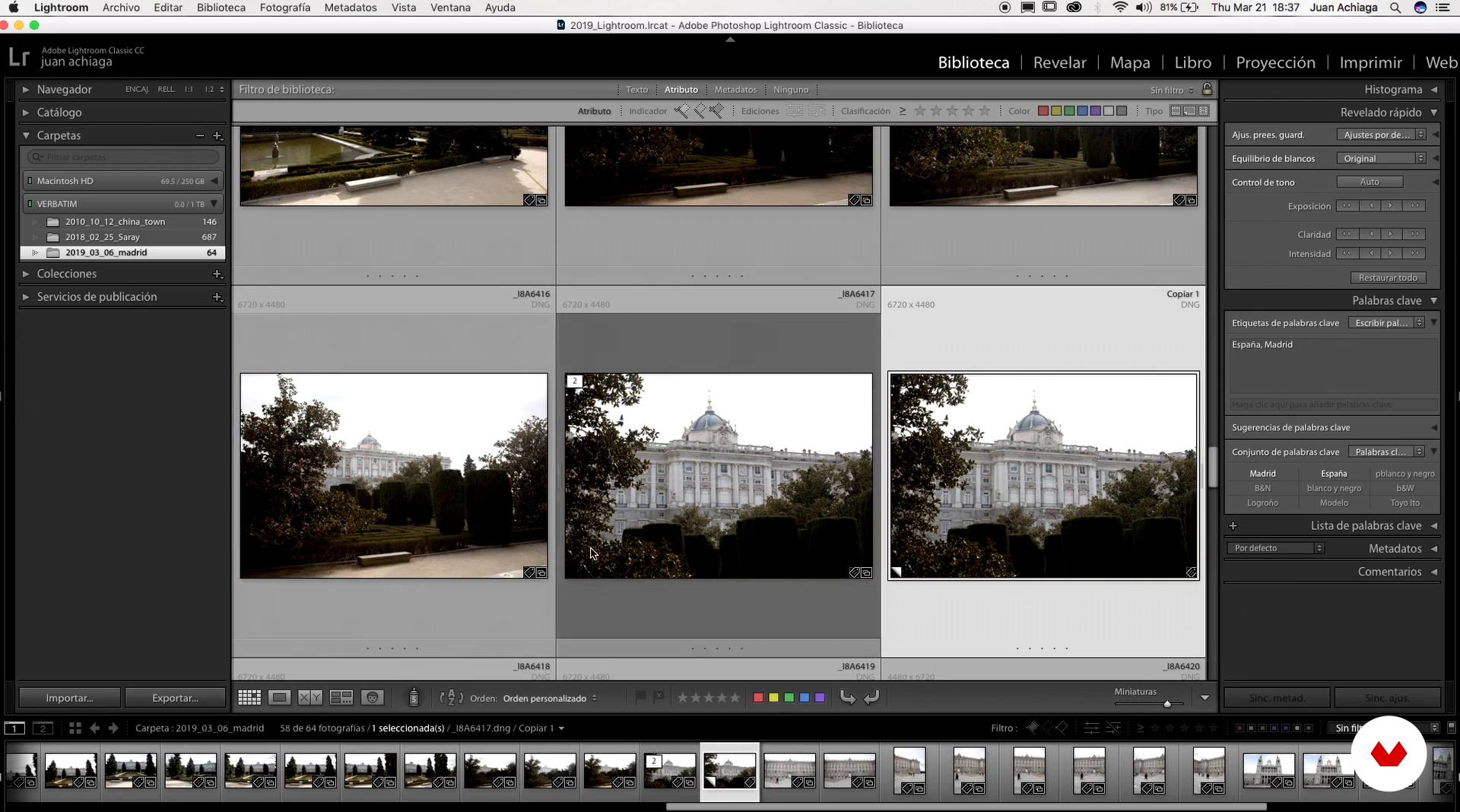Screen dimensions: 1460x812
Task: Open toolbar content options arrow
Action: 1204,697
